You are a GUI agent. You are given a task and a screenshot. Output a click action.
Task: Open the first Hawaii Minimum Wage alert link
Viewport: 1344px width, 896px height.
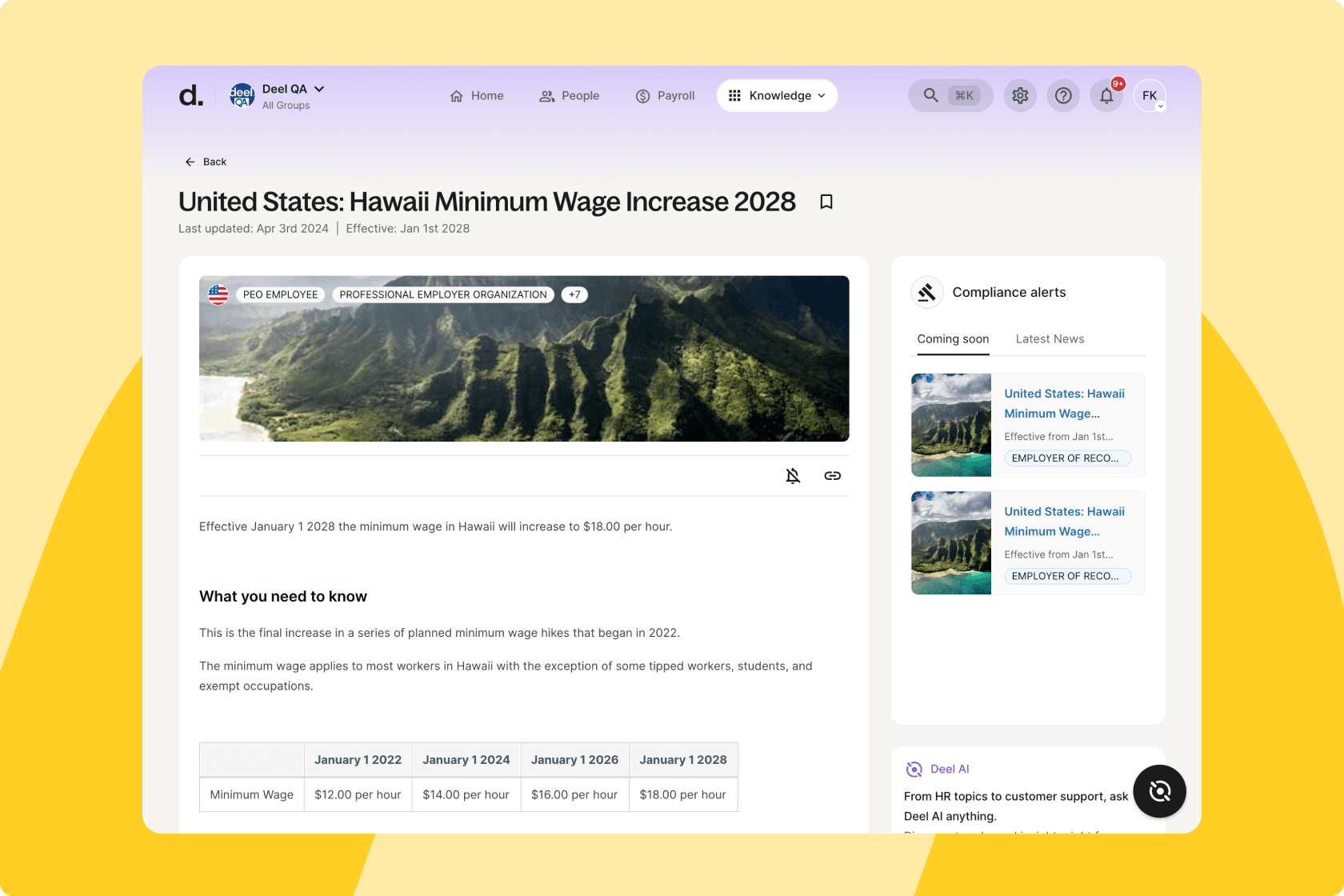1064,403
